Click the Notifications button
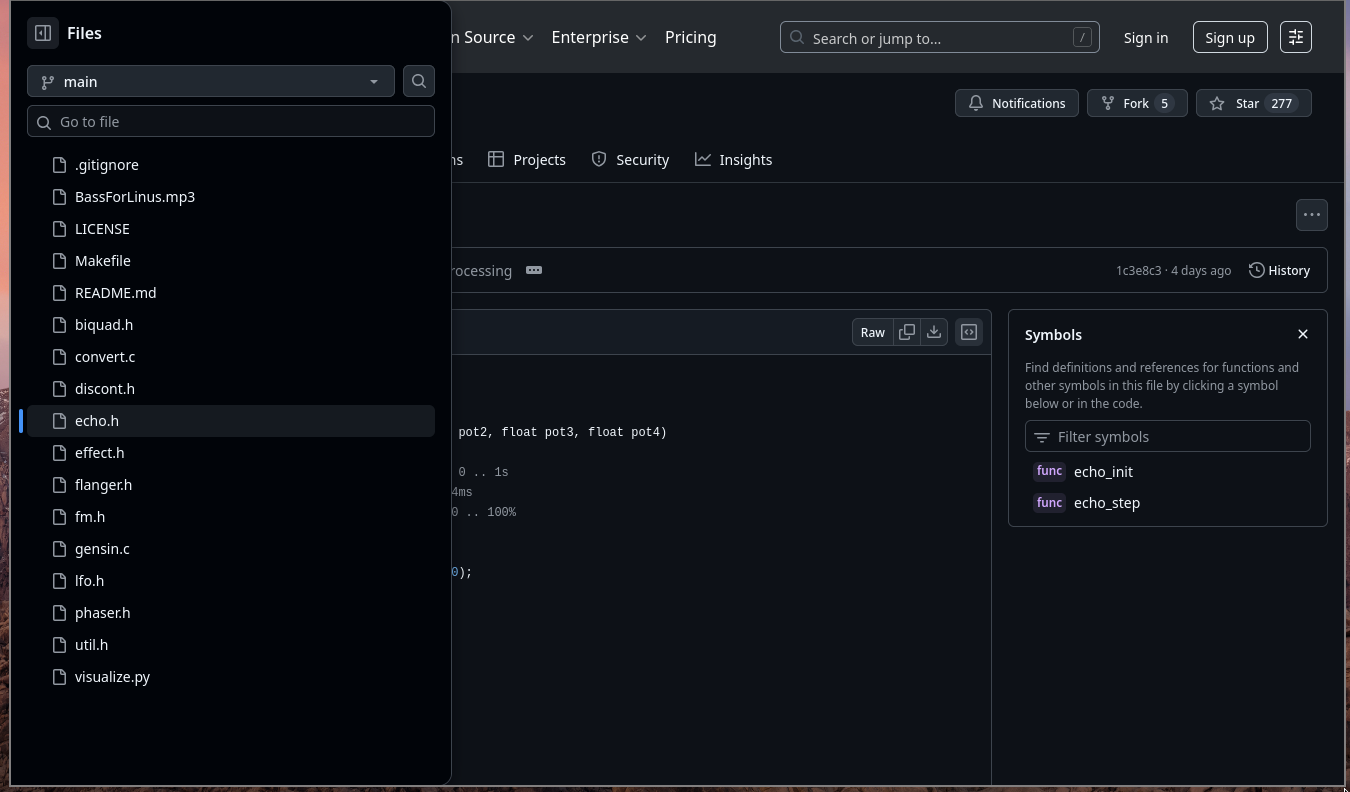 (x=1017, y=103)
